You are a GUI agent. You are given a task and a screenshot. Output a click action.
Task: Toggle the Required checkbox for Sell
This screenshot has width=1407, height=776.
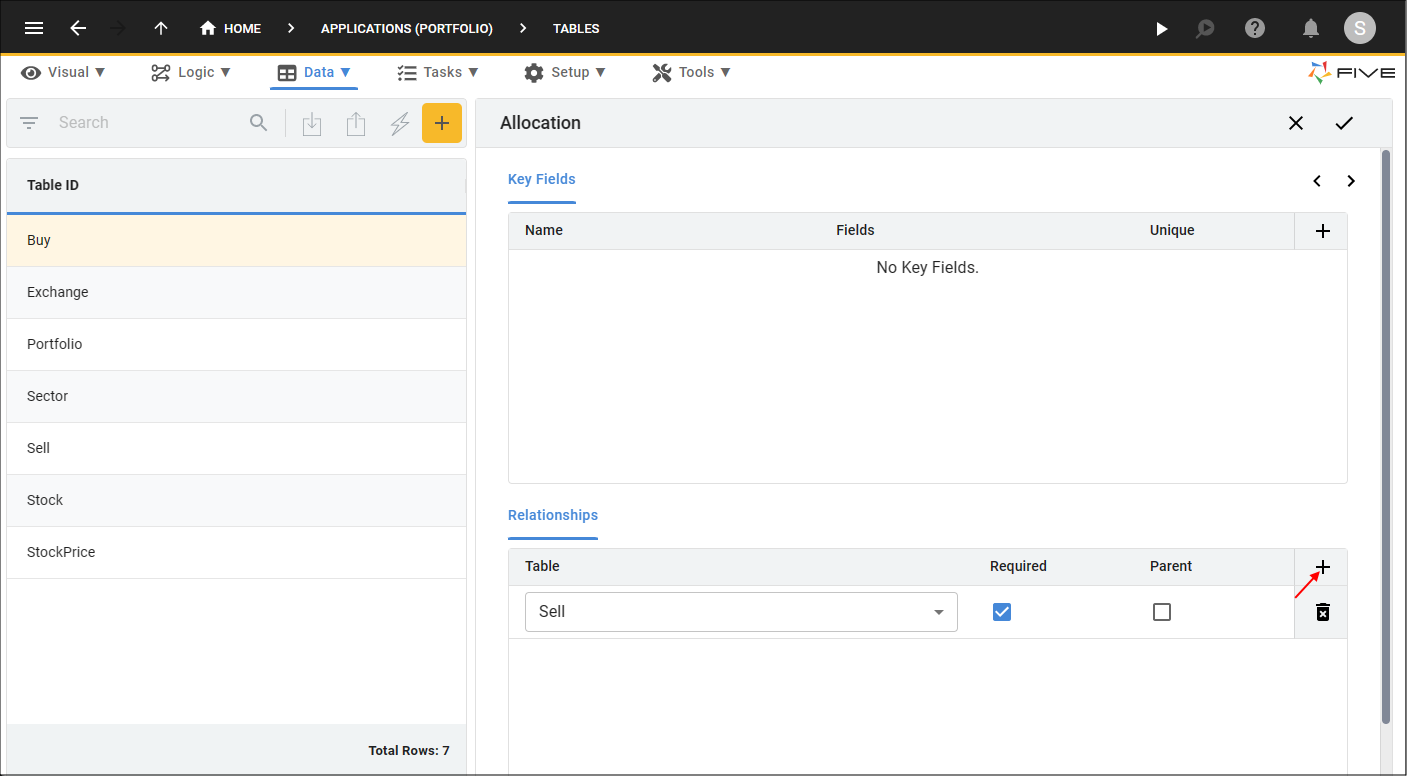pyautogui.click(x=1002, y=612)
